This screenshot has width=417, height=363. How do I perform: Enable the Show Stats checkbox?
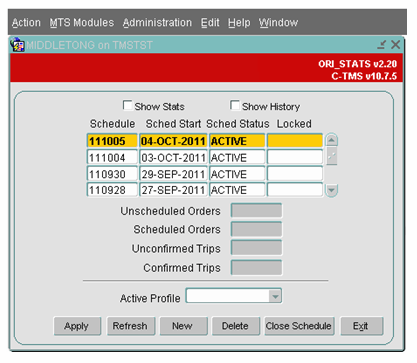click(x=127, y=105)
